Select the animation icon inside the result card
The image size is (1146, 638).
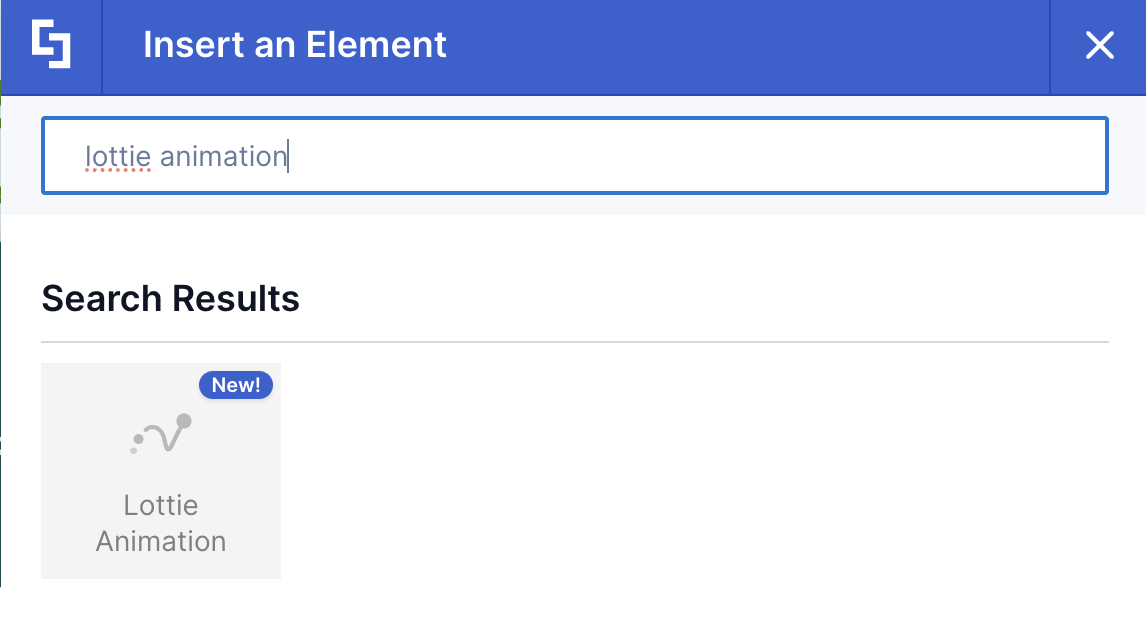(160, 435)
